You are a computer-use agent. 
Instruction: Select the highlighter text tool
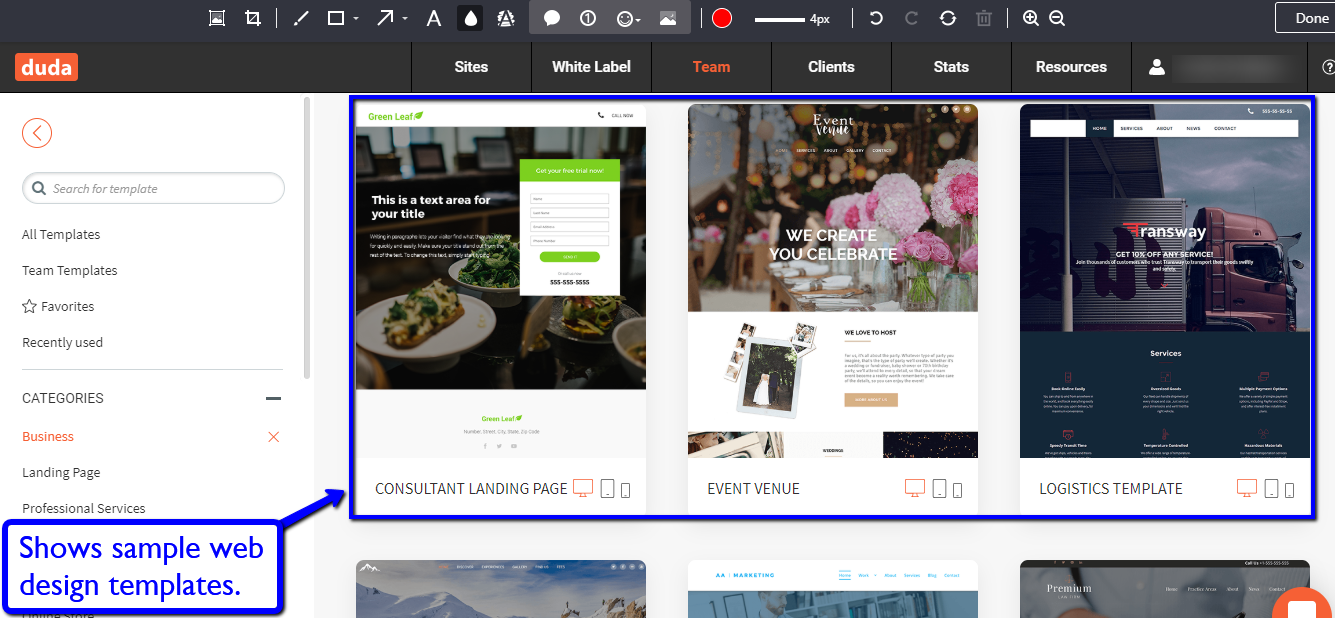506,18
